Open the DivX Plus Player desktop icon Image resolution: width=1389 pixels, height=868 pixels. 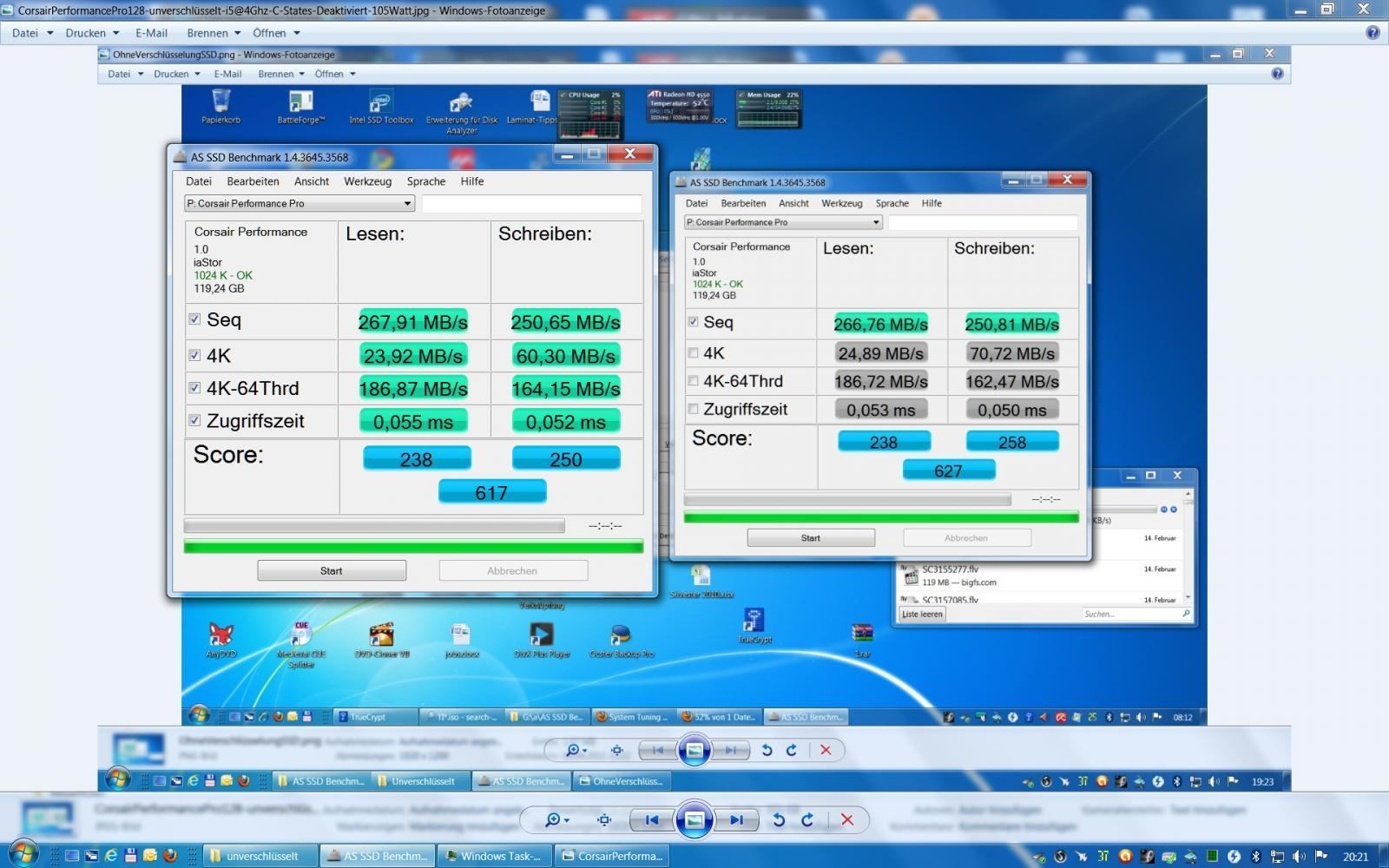pyautogui.click(x=542, y=641)
